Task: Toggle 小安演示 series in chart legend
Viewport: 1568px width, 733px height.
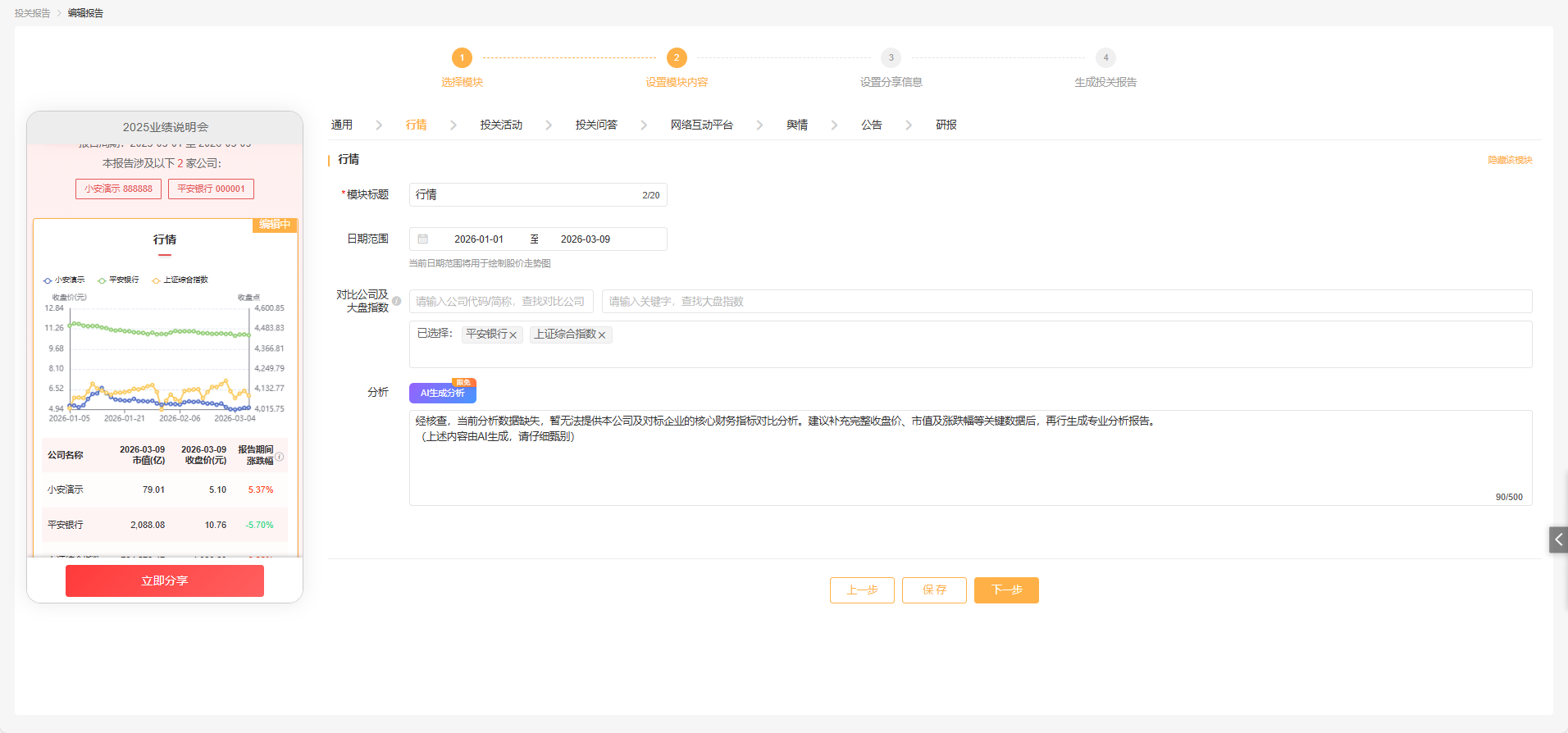Action: pyautogui.click(x=64, y=280)
